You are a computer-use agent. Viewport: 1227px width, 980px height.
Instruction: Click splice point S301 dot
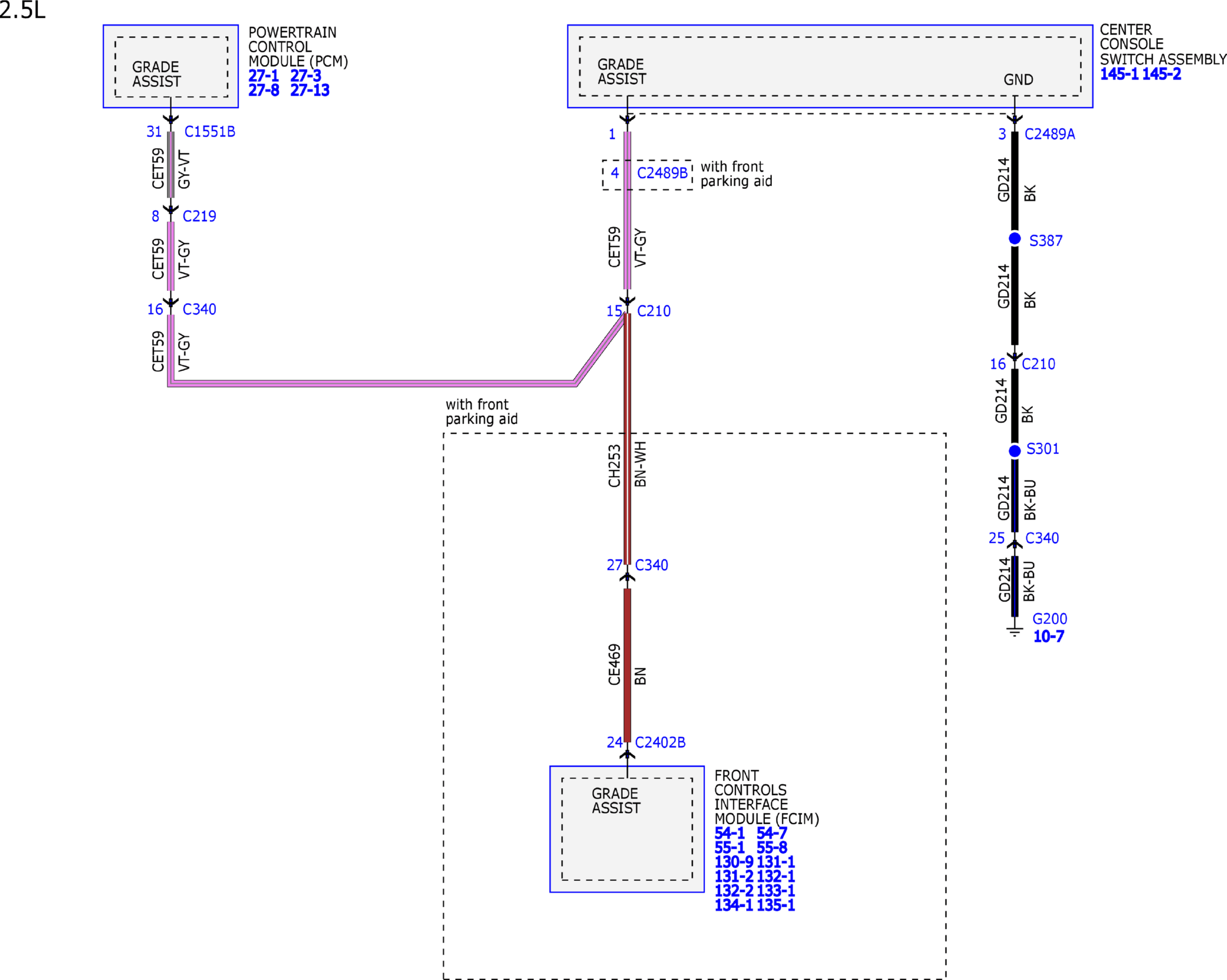click(1015, 451)
